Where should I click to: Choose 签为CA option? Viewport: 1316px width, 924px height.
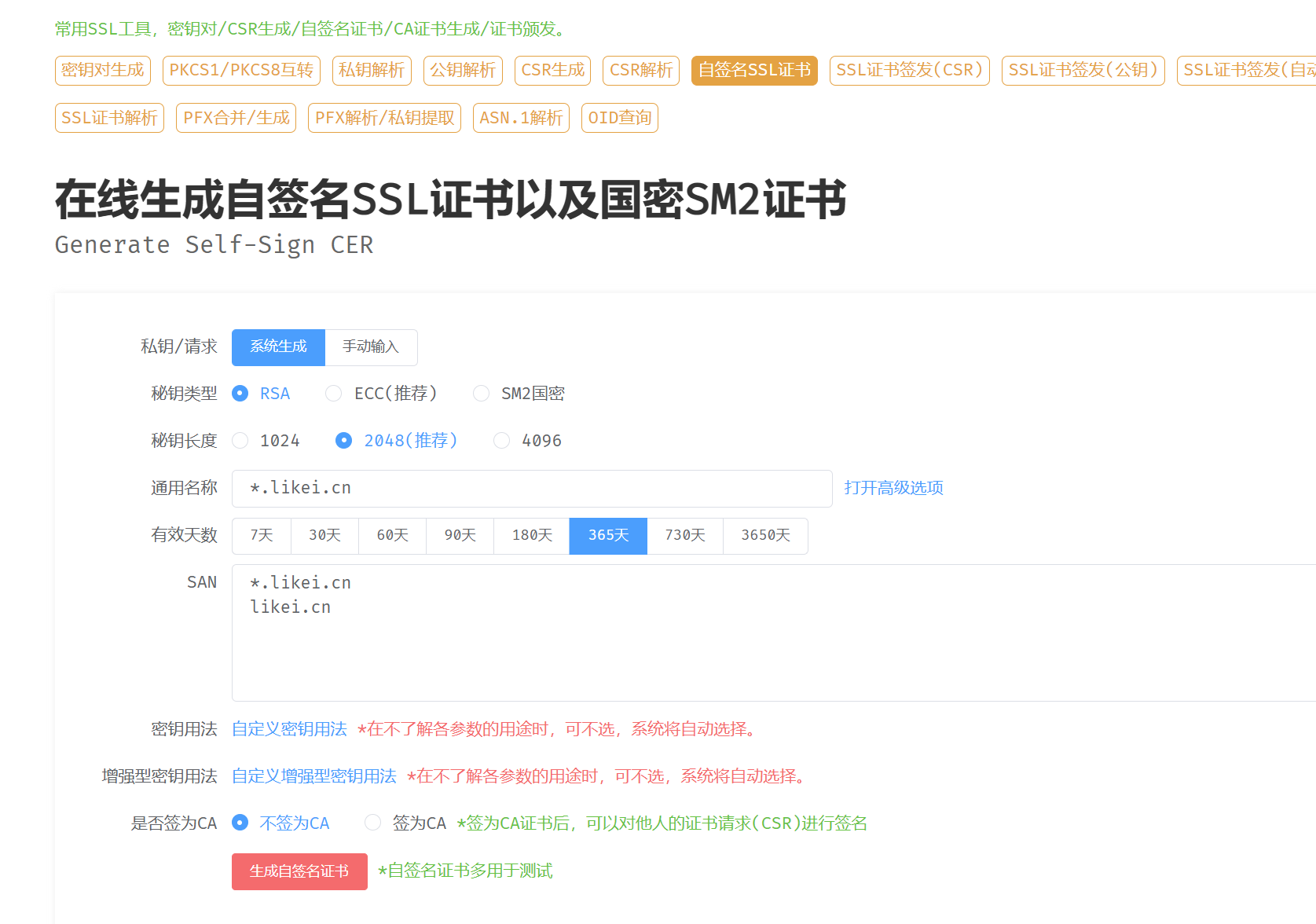372,823
